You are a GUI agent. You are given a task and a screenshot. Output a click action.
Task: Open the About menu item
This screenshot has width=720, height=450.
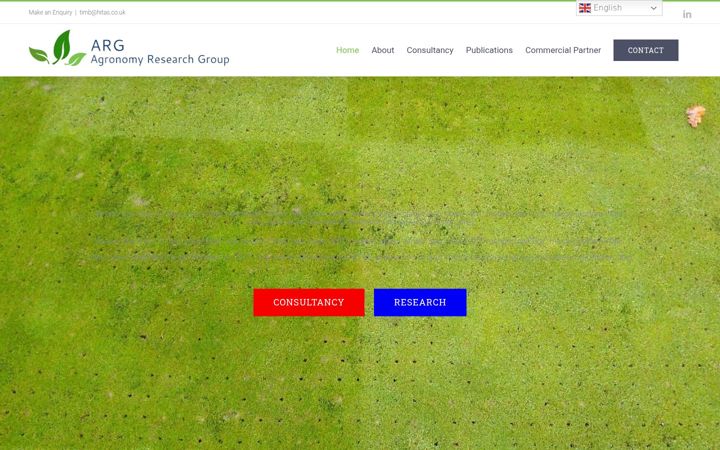(382, 50)
